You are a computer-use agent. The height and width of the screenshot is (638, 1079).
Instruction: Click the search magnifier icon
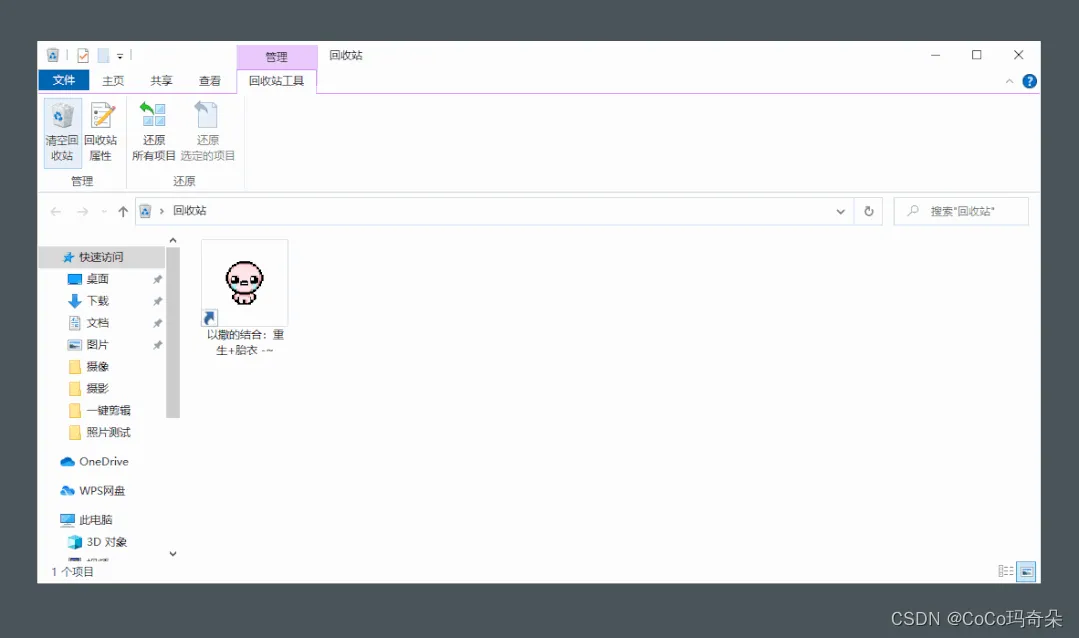[912, 211]
